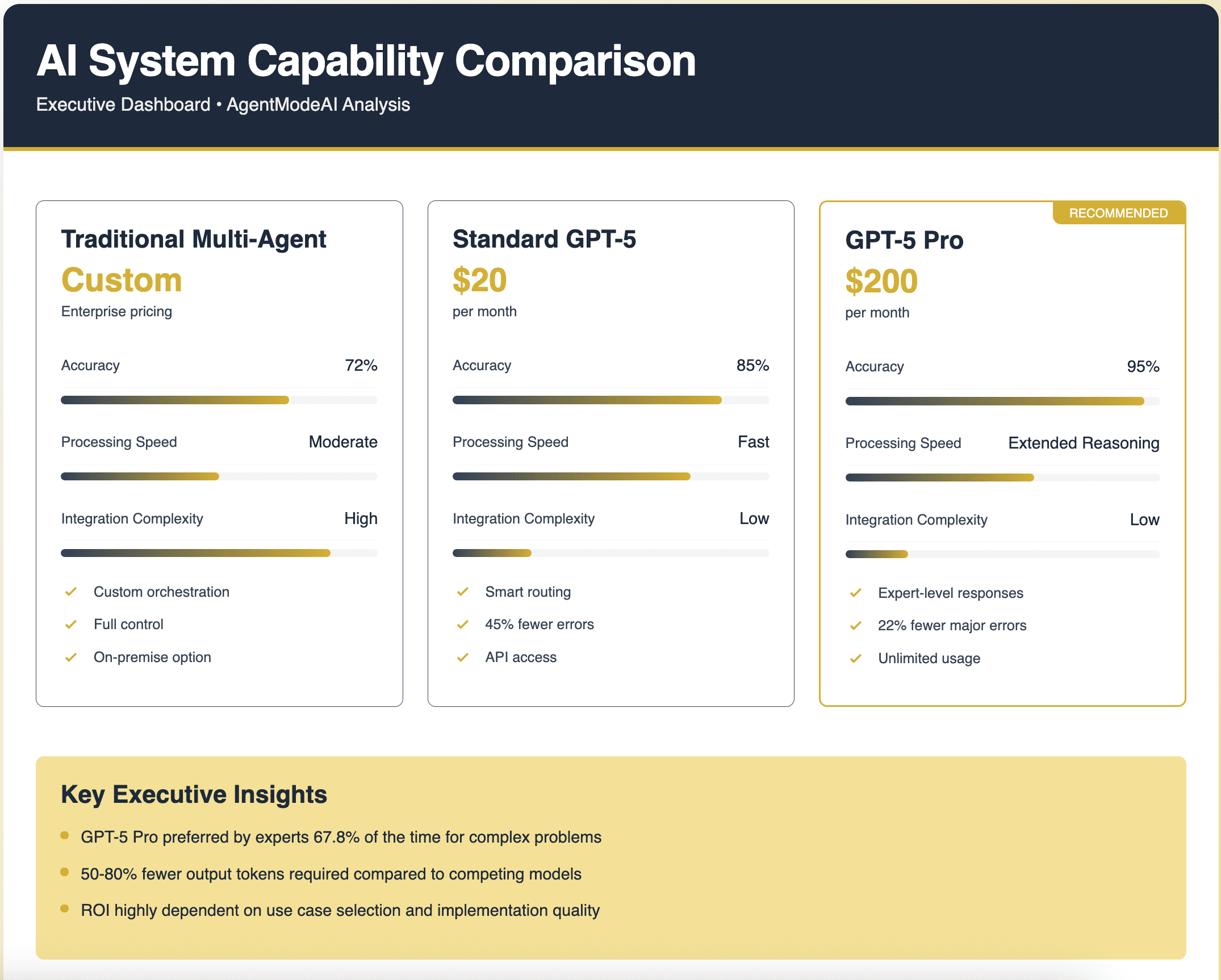This screenshot has height=980, width=1221.
Task: Click the checkmark next to 22% fewer major errors
Action: pos(856,626)
